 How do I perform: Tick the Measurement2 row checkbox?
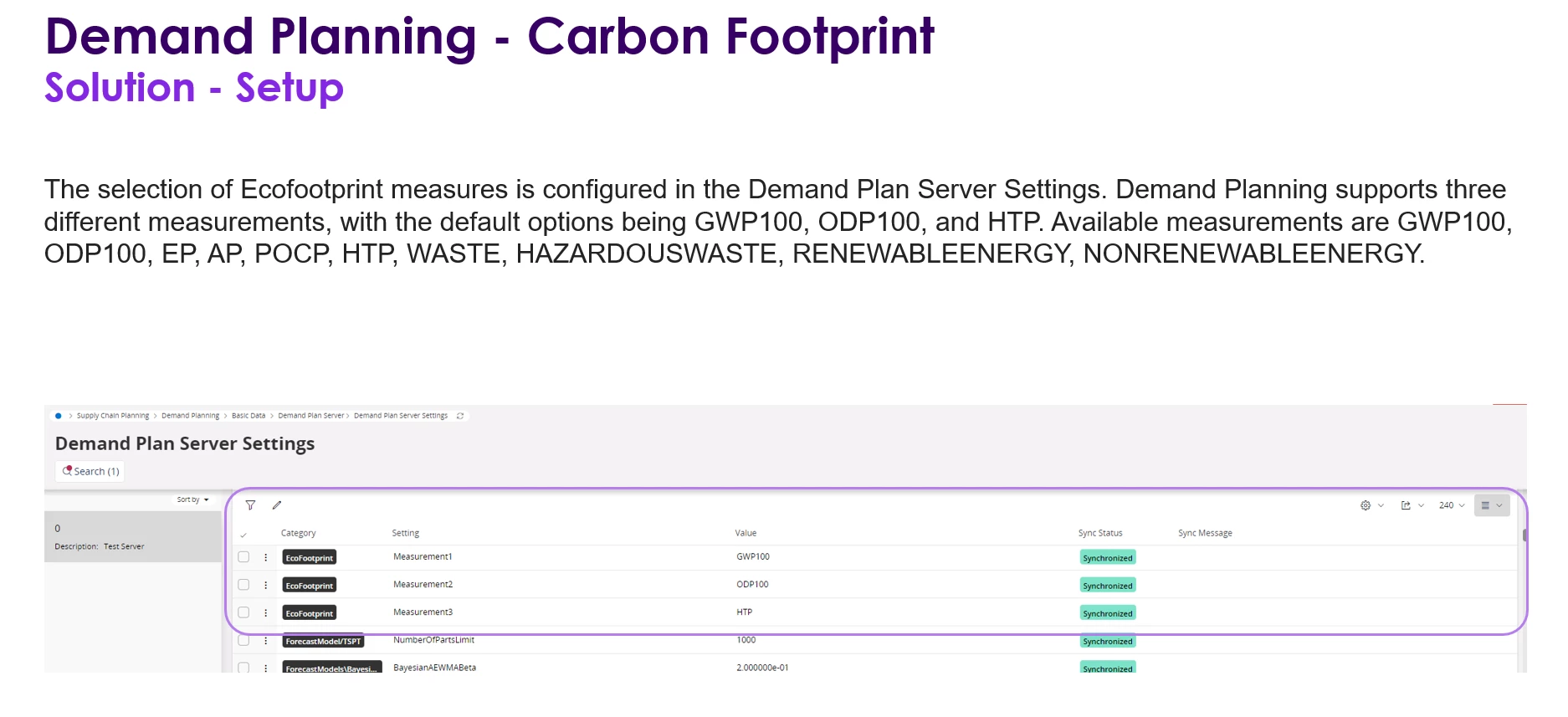(243, 585)
